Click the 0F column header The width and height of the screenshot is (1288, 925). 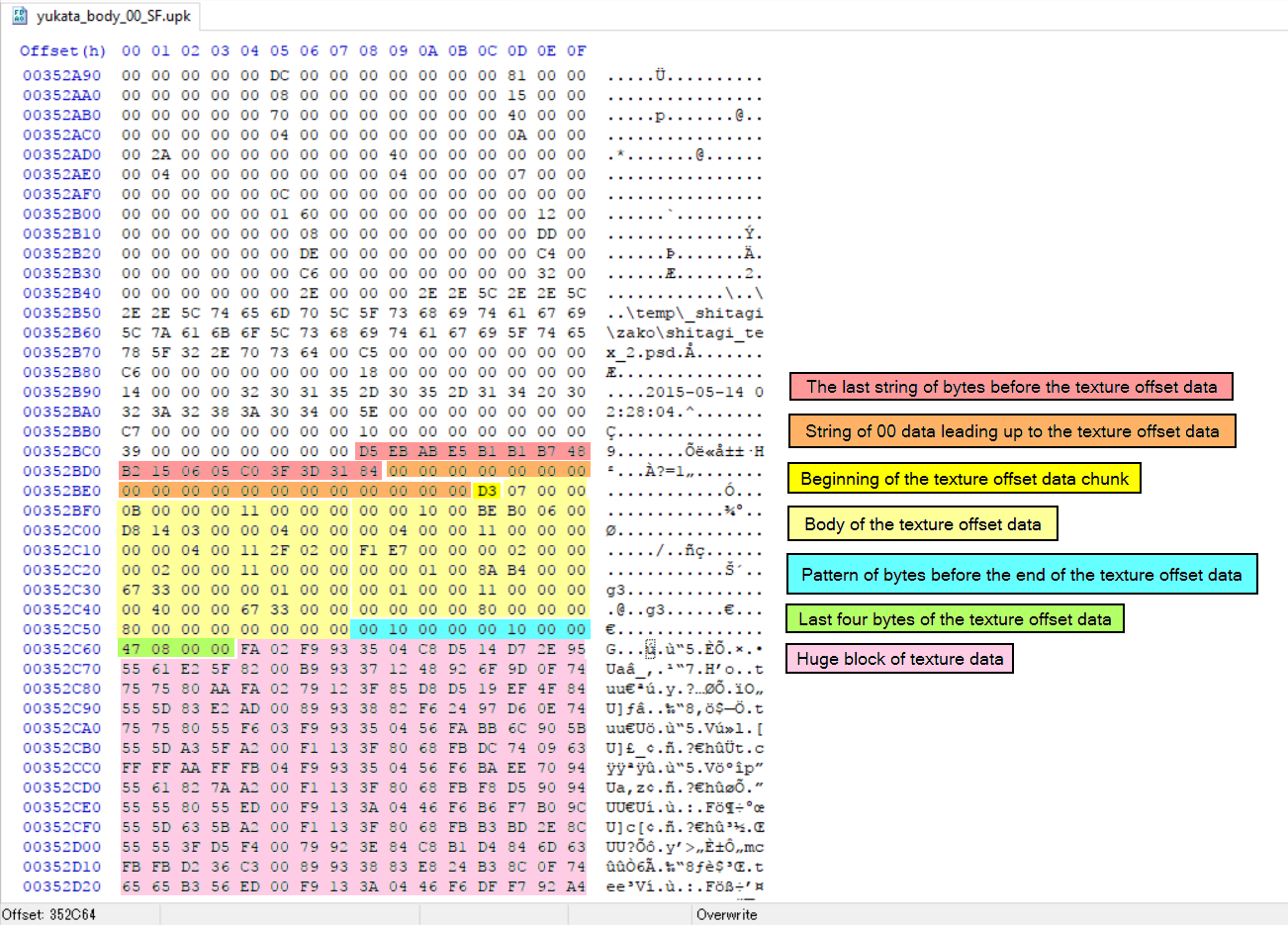pyautogui.click(x=576, y=50)
